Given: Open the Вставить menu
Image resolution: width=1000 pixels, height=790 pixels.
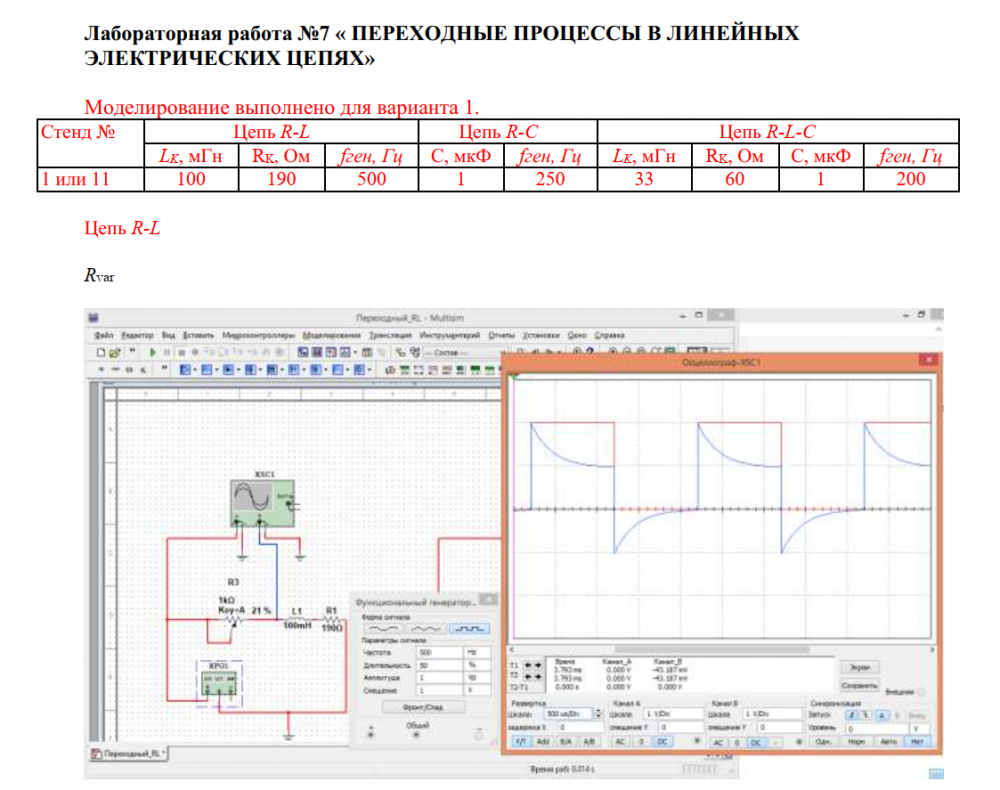Looking at the screenshot, I should pyautogui.click(x=198, y=335).
